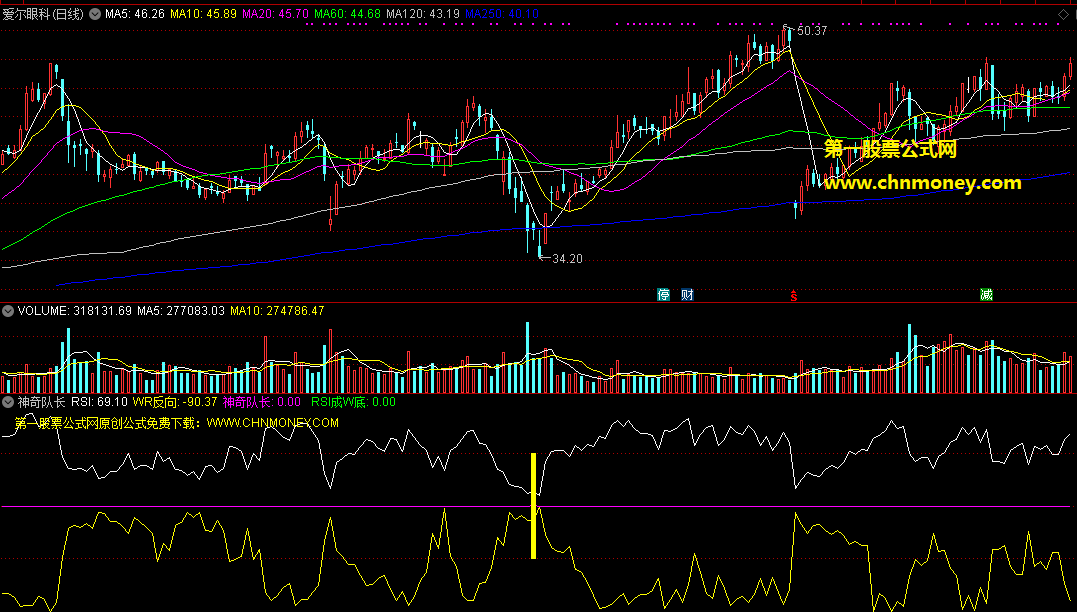Click the WWW.CHNMONEY.COM text in indicator panel
Image resolution: width=1077 pixels, height=612 pixels.
tap(272, 423)
